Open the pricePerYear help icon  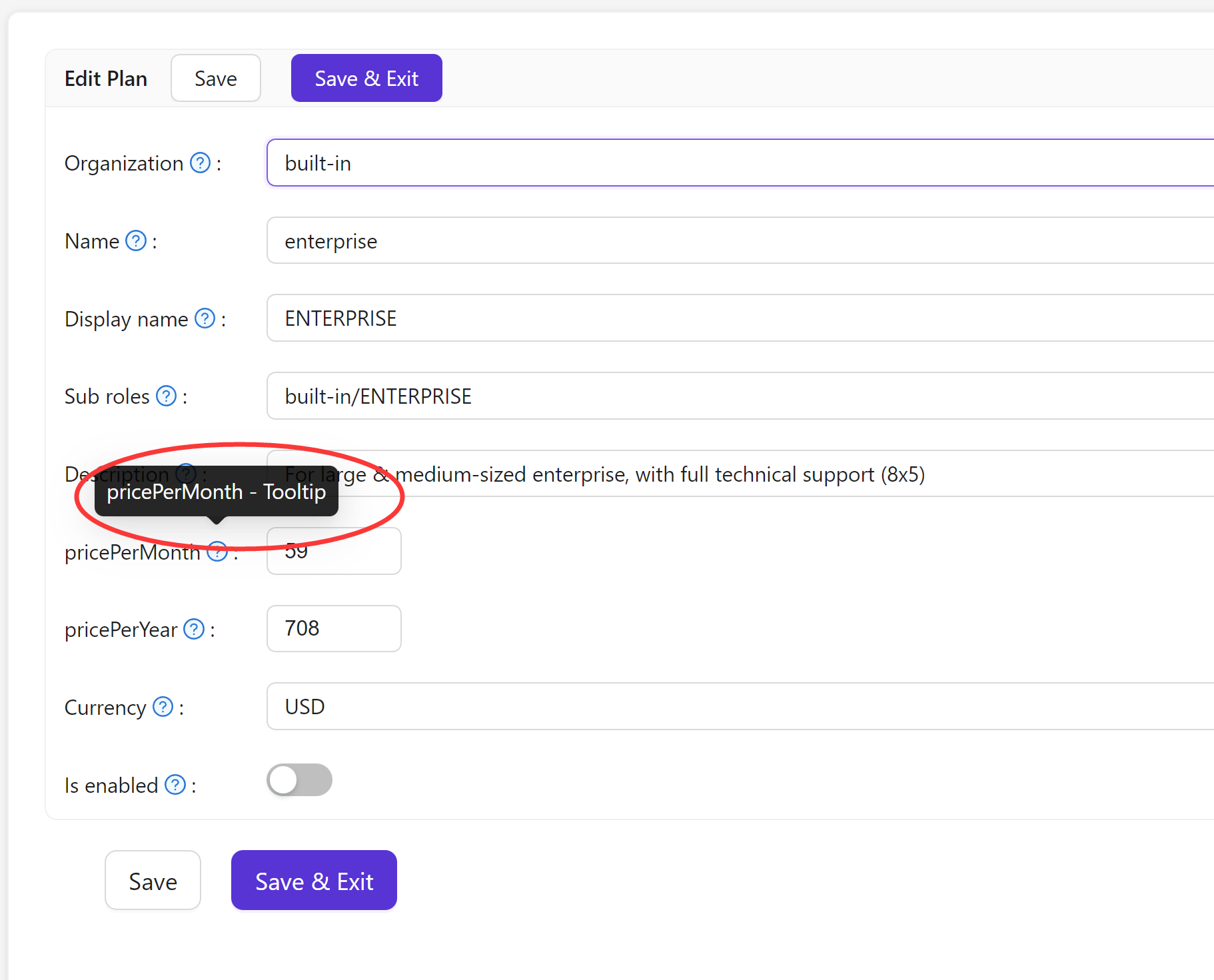tap(193, 629)
